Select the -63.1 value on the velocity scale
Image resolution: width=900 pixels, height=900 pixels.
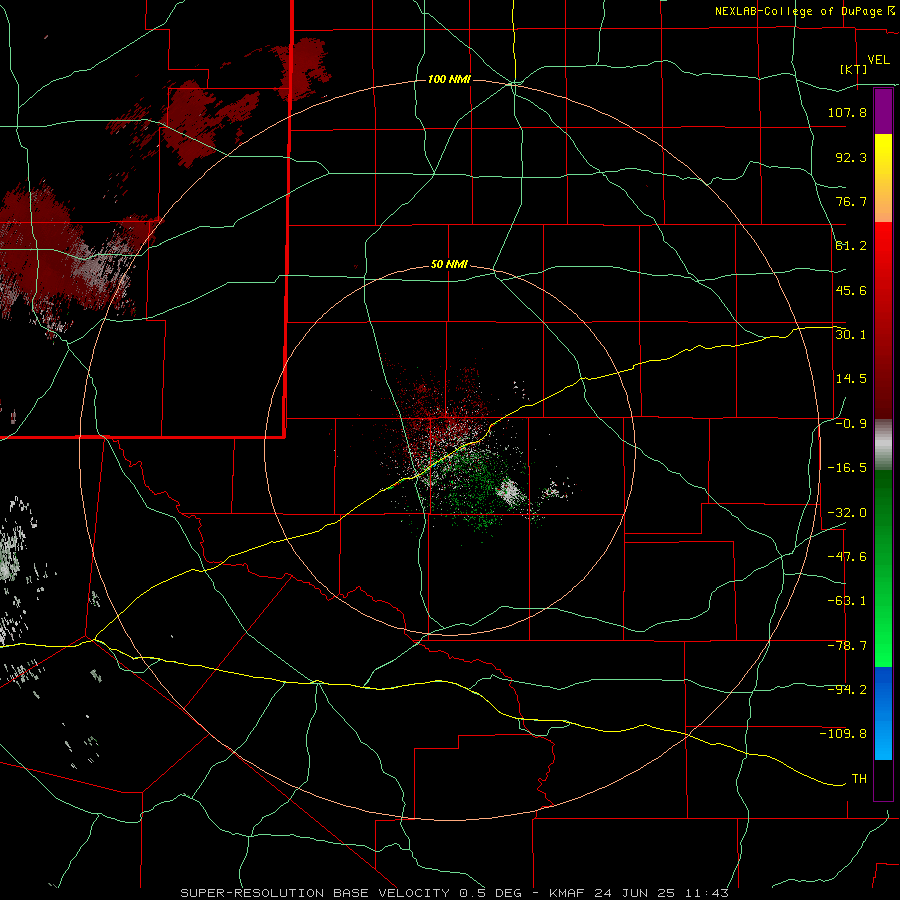847,601
